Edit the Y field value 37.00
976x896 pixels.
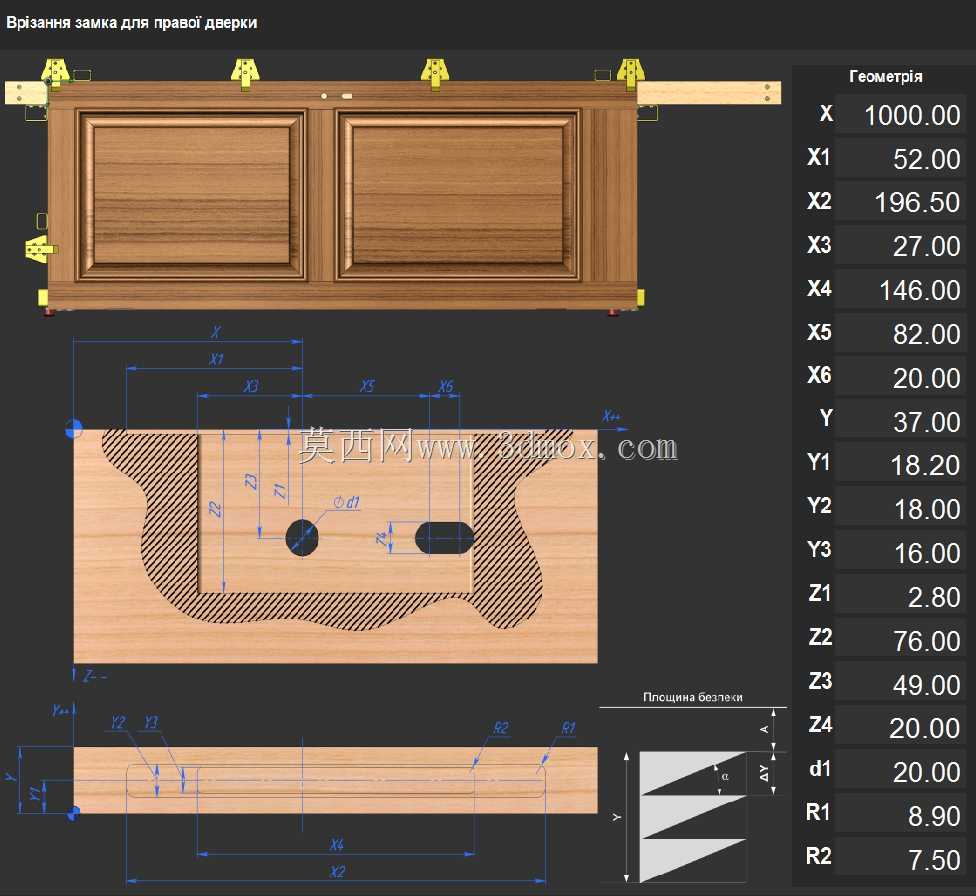click(x=900, y=421)
